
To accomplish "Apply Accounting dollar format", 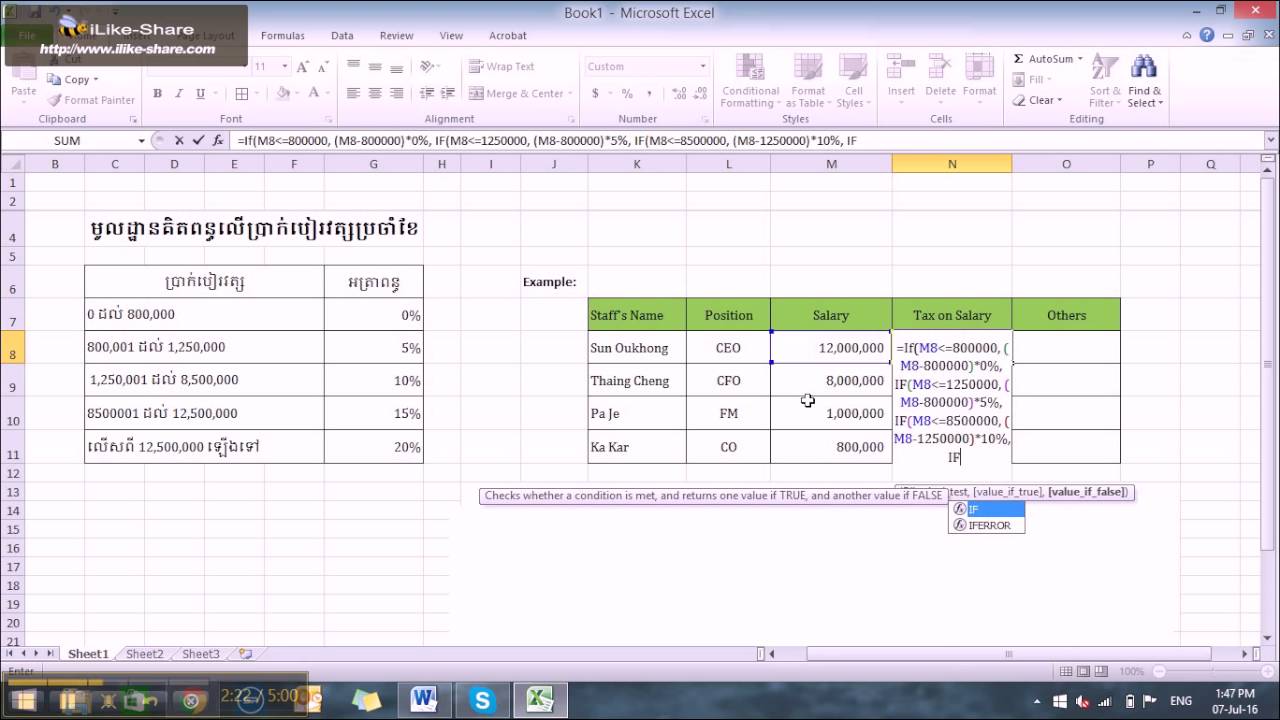I will (x=596, y=93).
